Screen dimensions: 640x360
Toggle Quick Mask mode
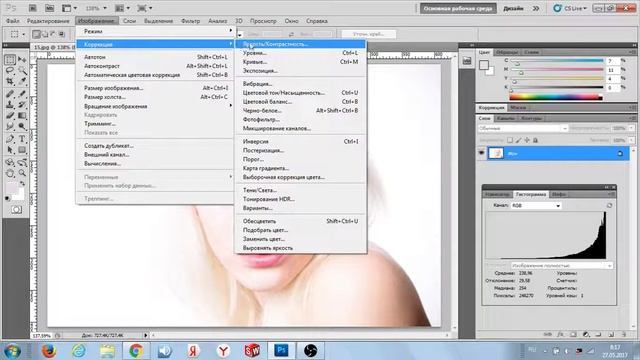[x=16, y=210]
